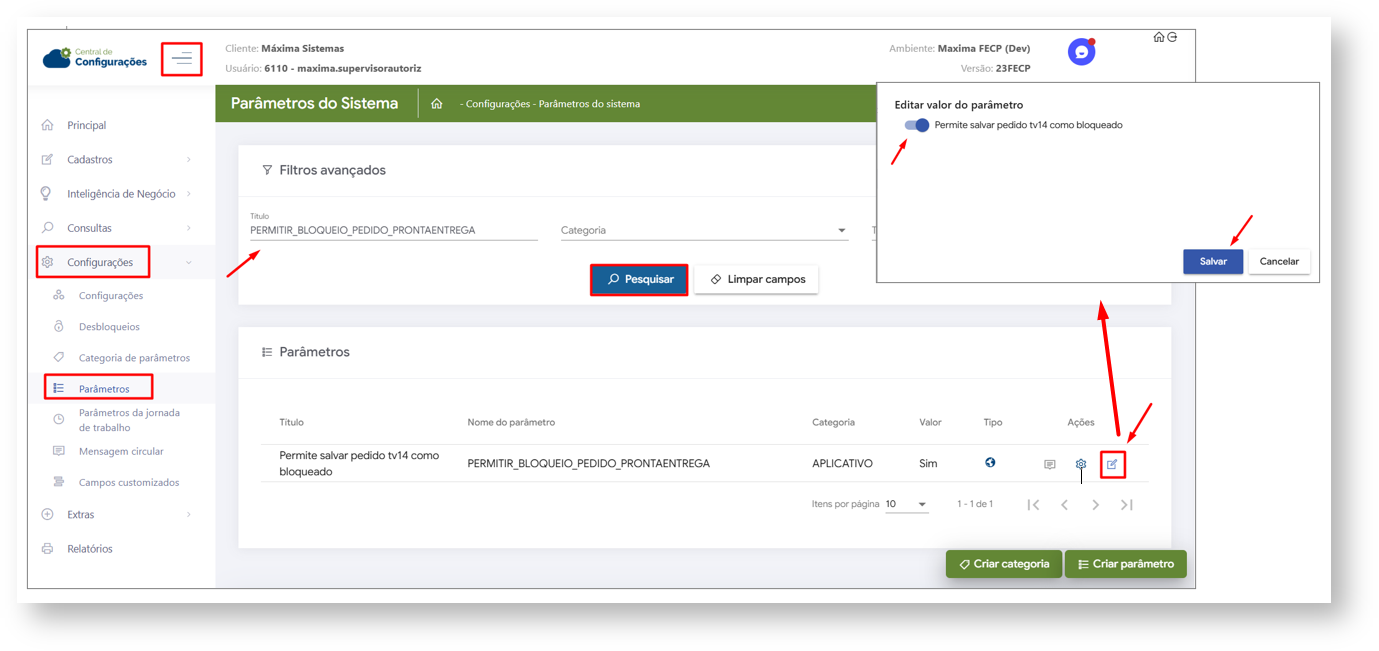Expand the Cadastros submenu chevron
Viewport: 1379px width, 651px height.
189,160
